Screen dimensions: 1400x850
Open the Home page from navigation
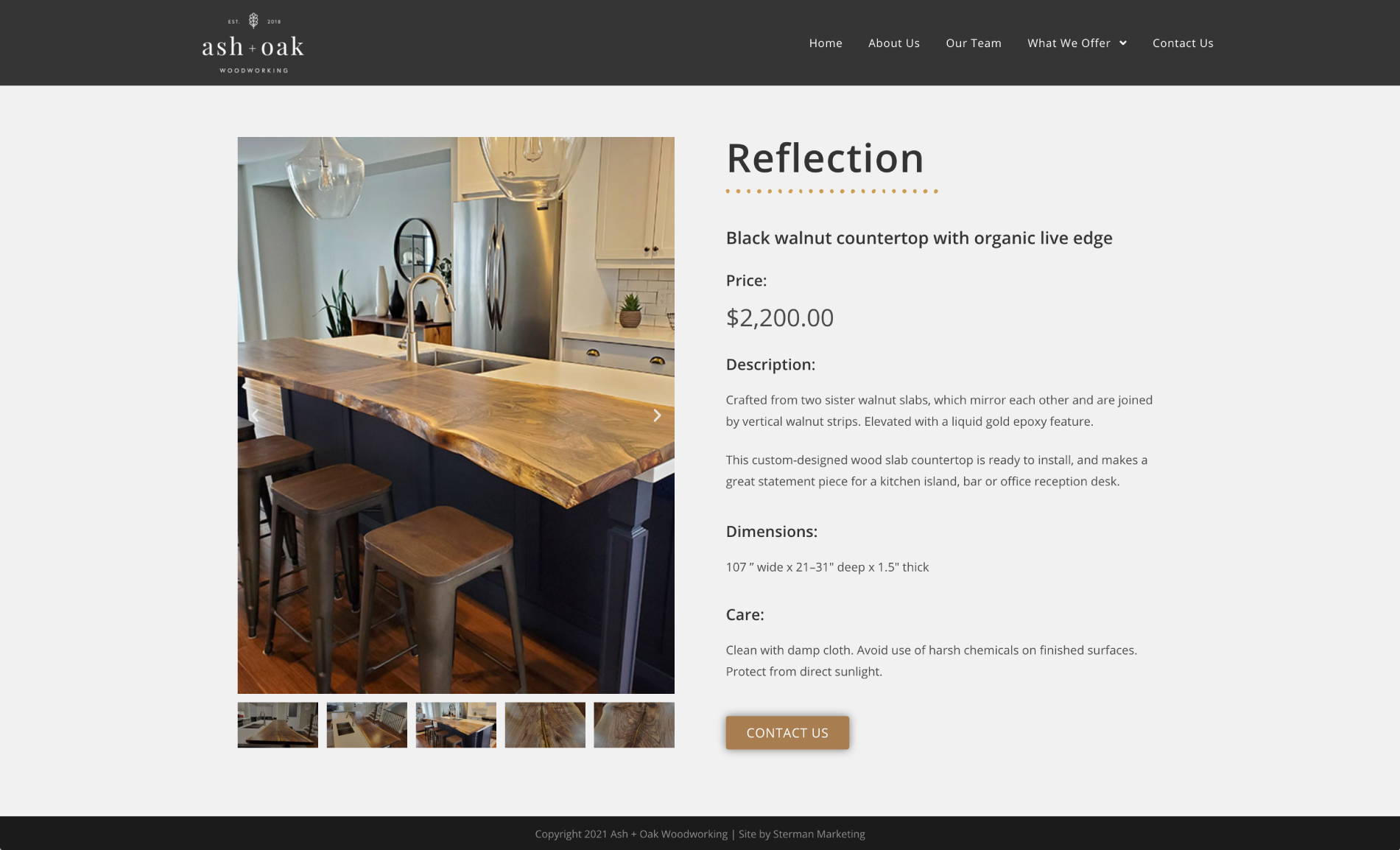click(826, 43)
